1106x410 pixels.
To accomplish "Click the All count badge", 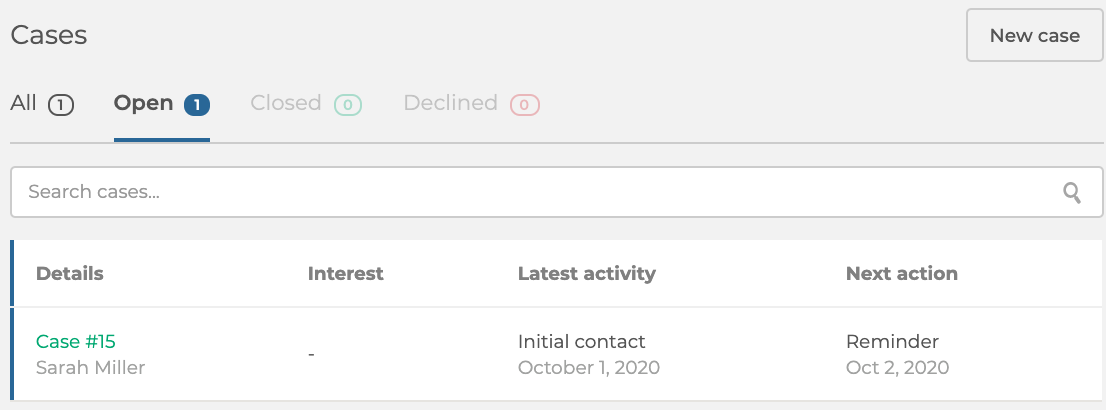I will pyautogui.click(x=61, y=105).
